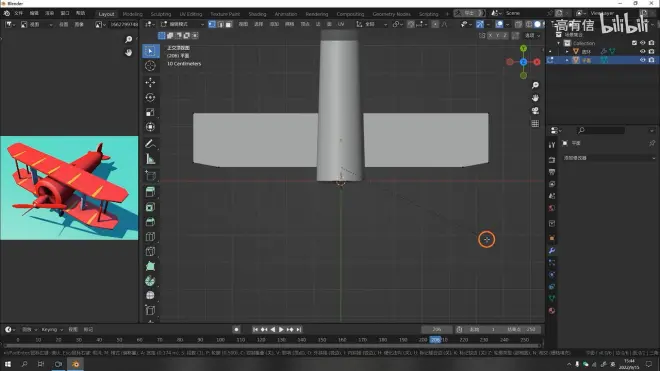
Task: Switch to the Sculpting workspace tab
Action: 161,14
